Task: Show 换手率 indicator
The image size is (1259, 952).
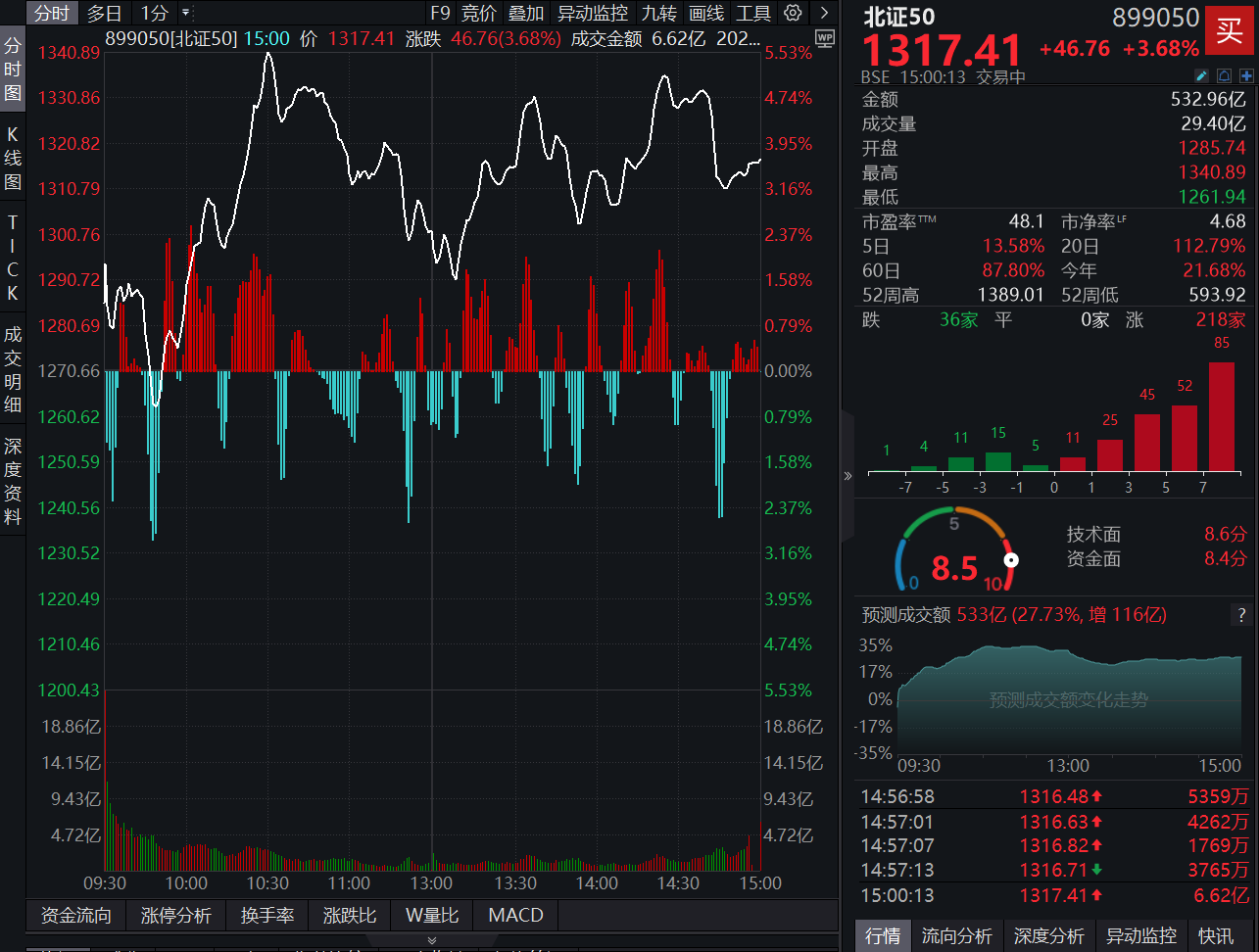Action: (267, 915)
